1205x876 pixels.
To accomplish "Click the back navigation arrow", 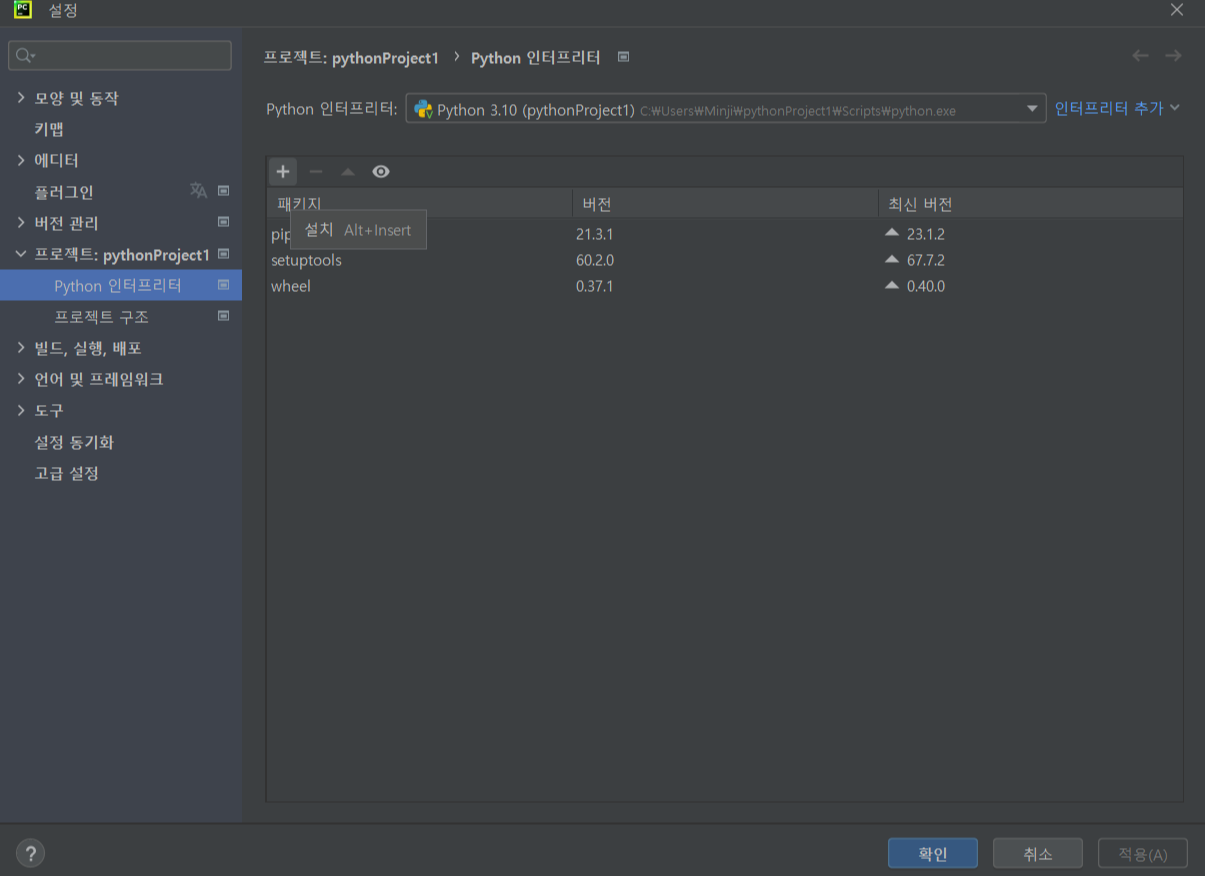I will click(x=1140, y=56).
